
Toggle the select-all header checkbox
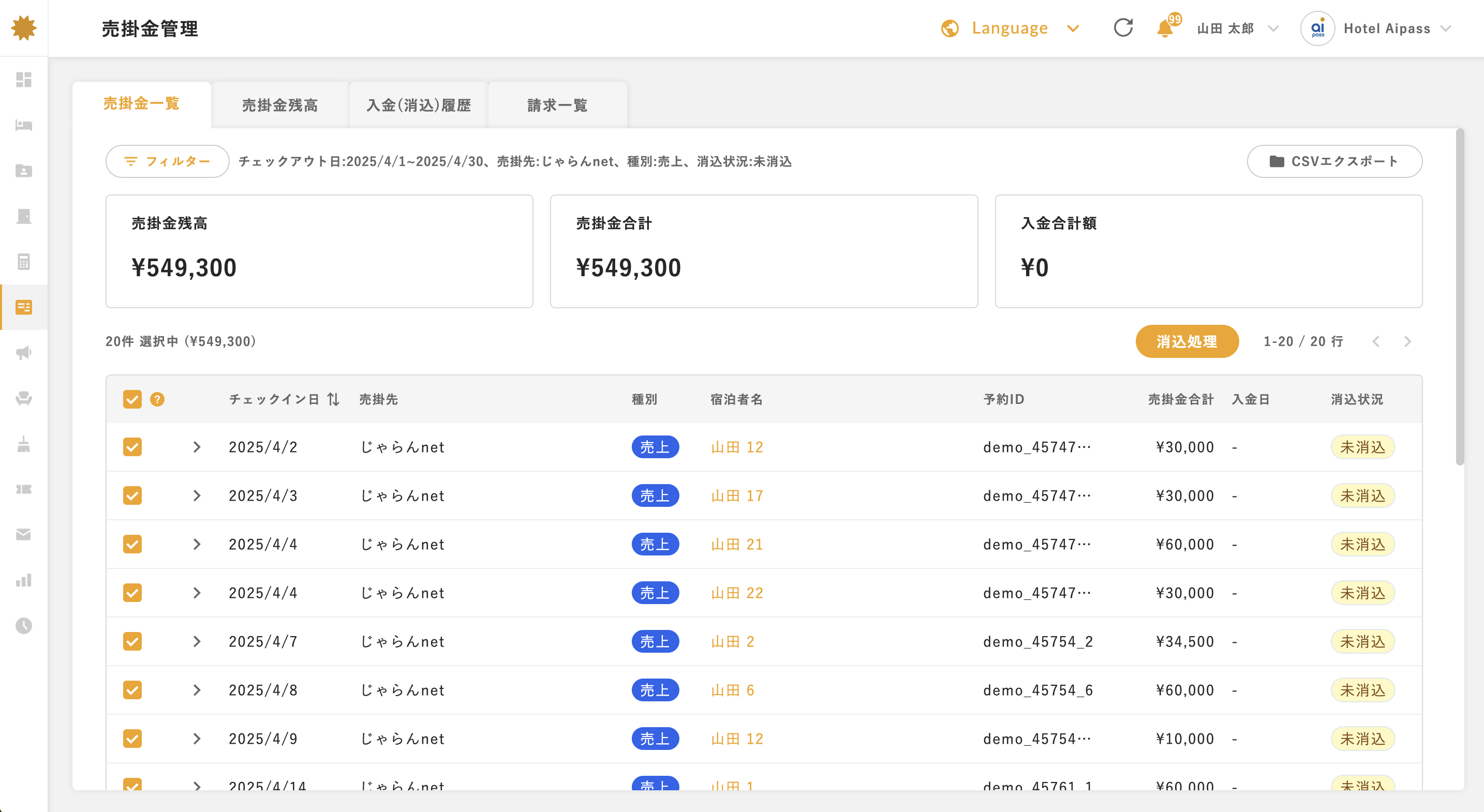coord(132,399)
